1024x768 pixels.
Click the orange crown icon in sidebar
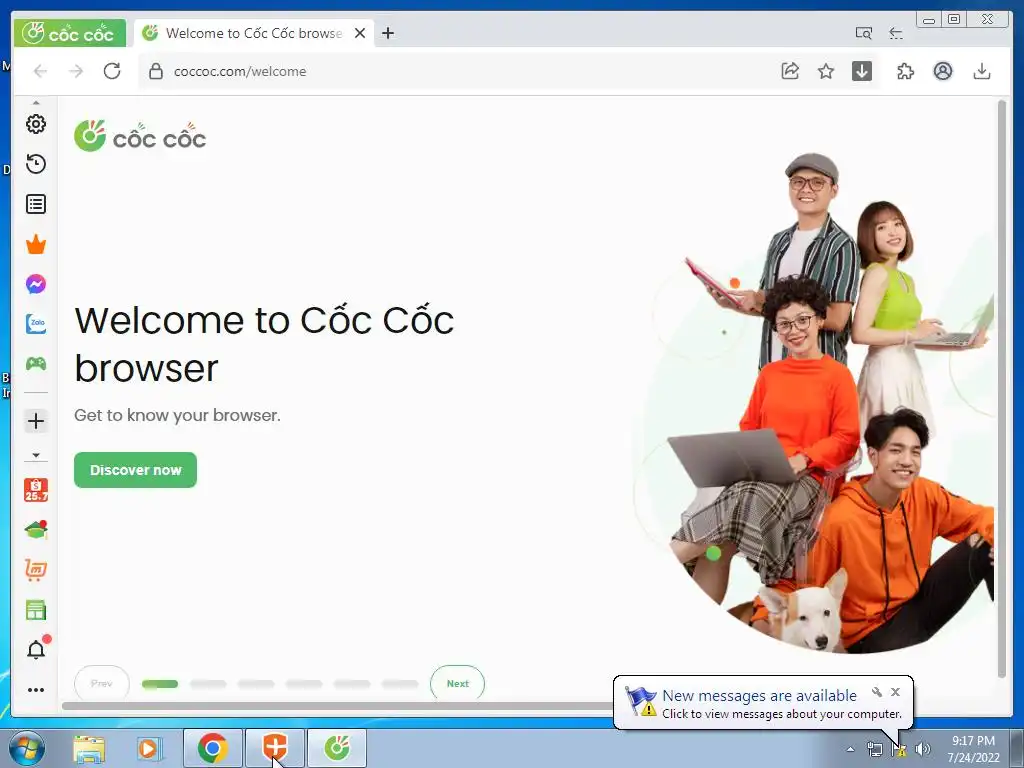[36, 244]
